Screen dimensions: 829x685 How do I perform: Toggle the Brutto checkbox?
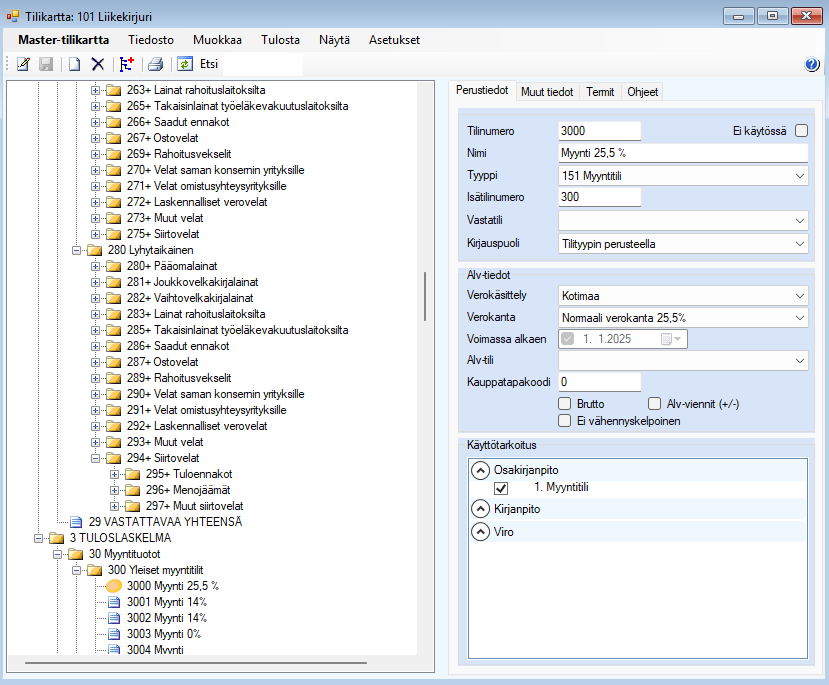[565, 404]
